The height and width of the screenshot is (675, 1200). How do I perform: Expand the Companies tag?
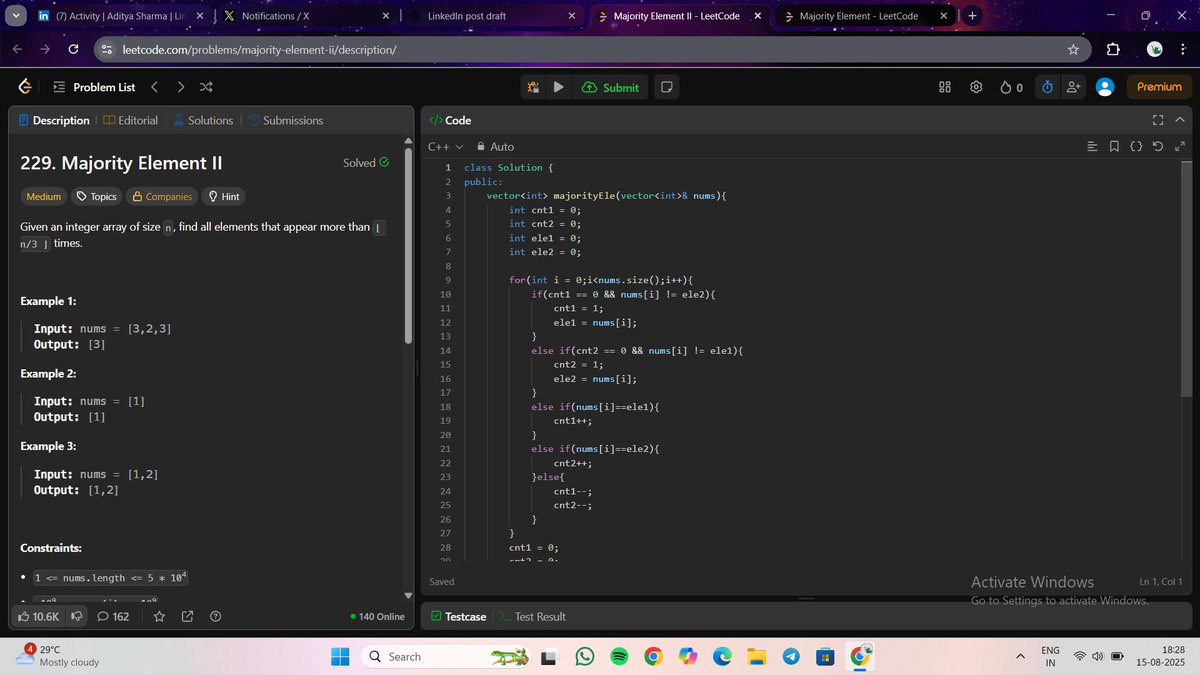162,197
